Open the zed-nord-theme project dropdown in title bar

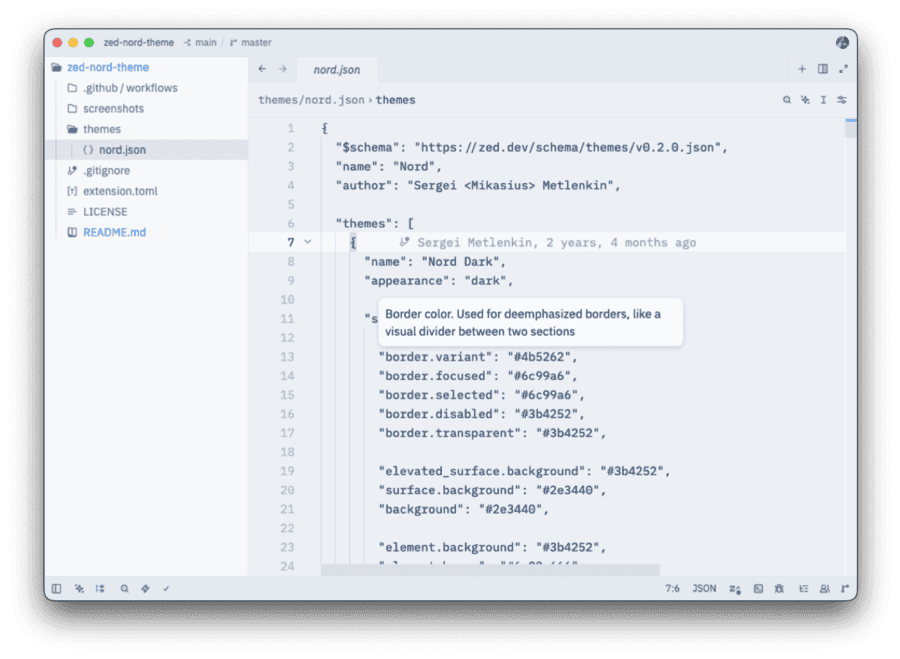point(138,42)
